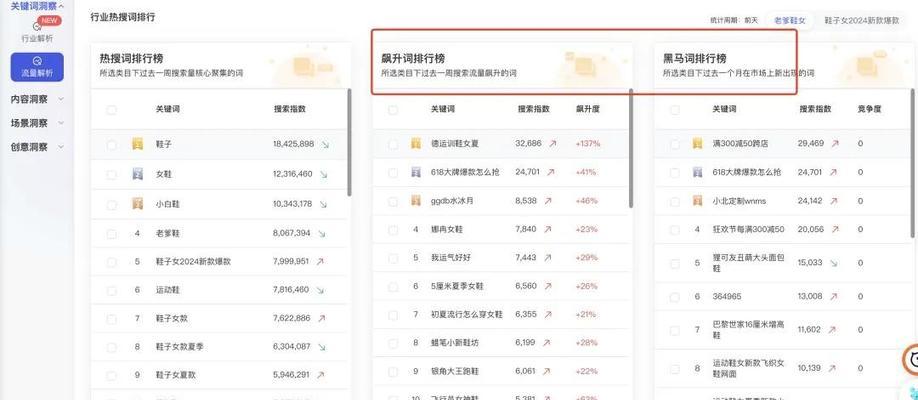918x400 pixels.
Task: Open keyword 鞋子女2024新款爆款 in hot list
Action: click(x=193, y=262)
